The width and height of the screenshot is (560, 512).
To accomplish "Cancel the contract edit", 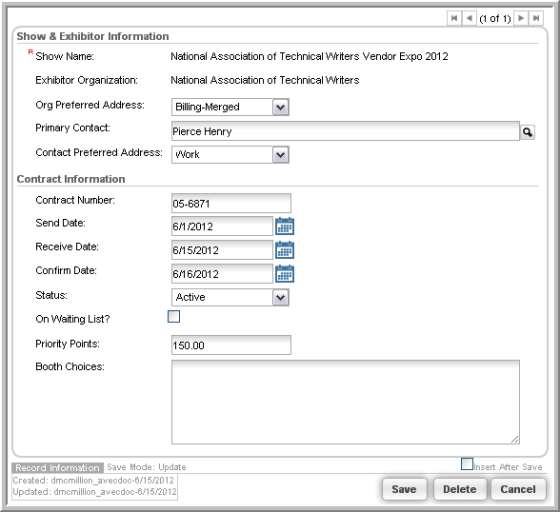I will coord(518,489).
